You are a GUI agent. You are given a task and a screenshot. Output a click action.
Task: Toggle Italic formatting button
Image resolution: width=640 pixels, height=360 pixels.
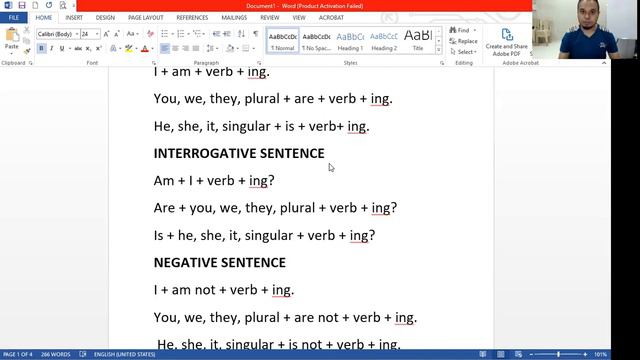click(51, 49)
